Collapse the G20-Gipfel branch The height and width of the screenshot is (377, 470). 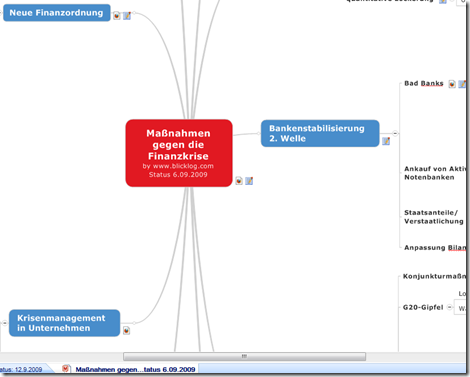(450, 307)
